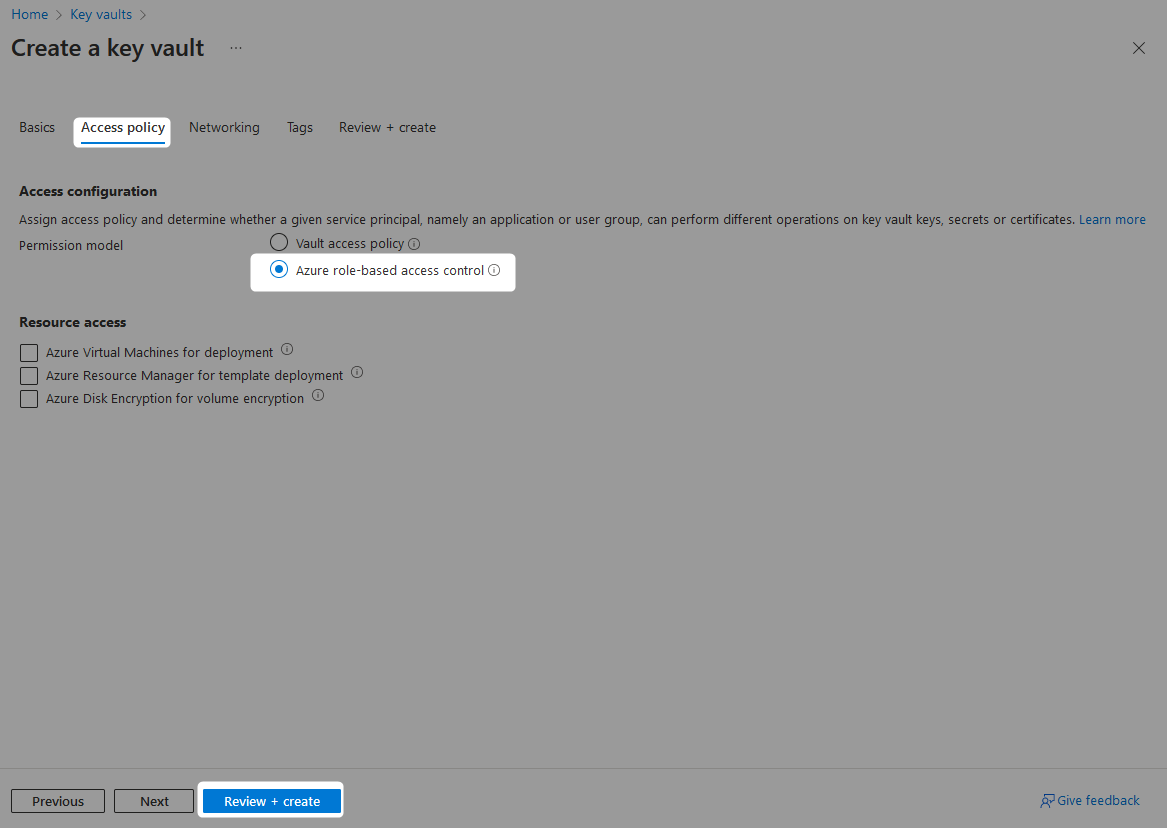Image resolution: width=1167 pixels, height=828 pixels.
Task: Click info icon beside Azure role-based access control
Action: 494,270
